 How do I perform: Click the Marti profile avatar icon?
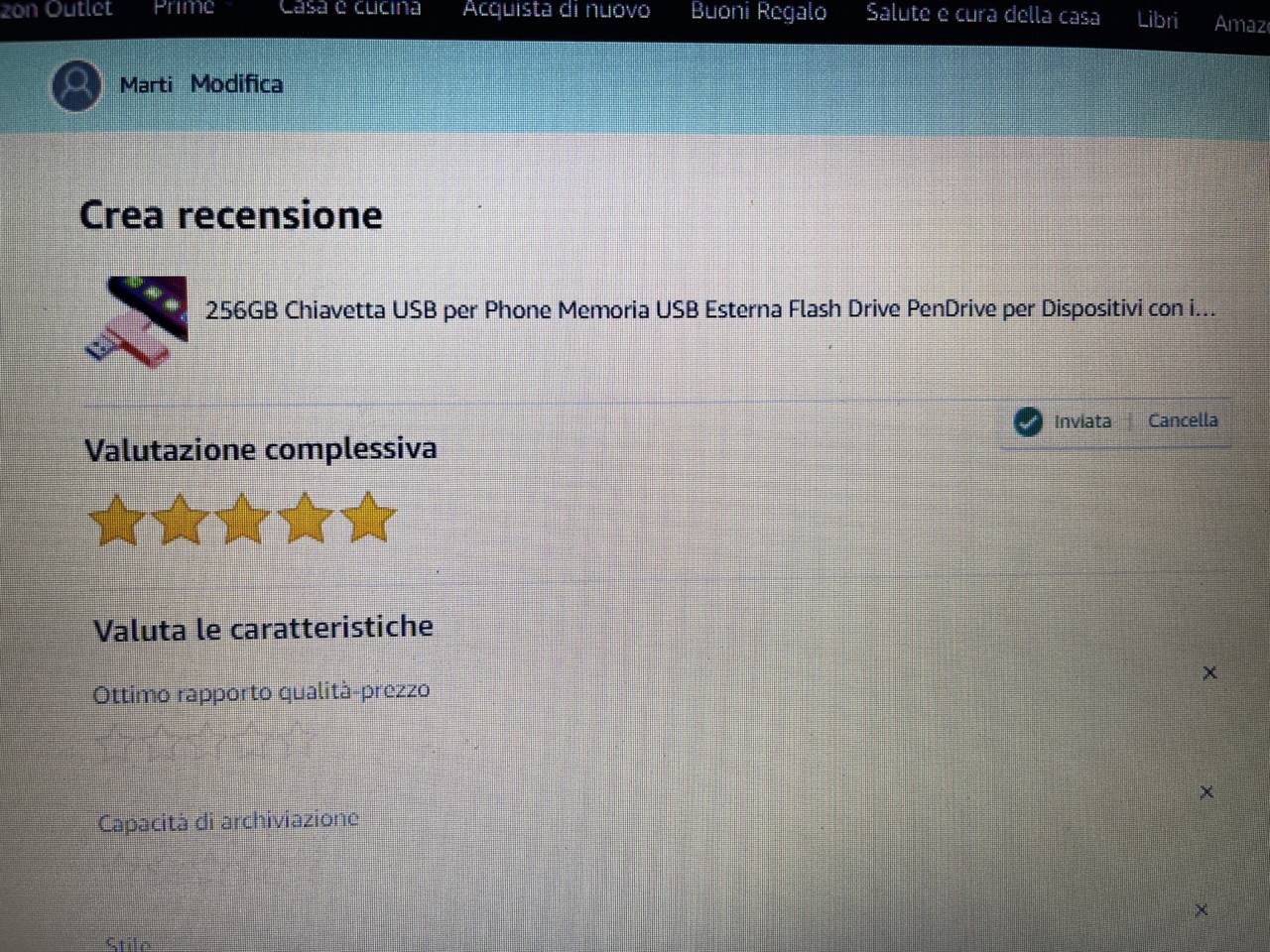(x=76, y=85)
